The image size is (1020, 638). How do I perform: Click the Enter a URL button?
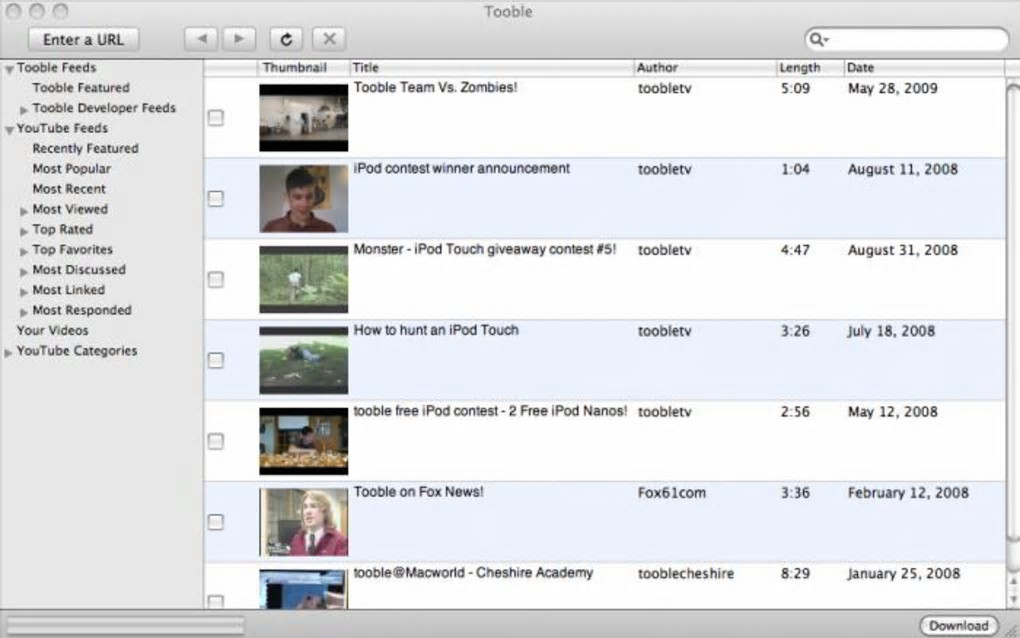[x=83, y=40]
